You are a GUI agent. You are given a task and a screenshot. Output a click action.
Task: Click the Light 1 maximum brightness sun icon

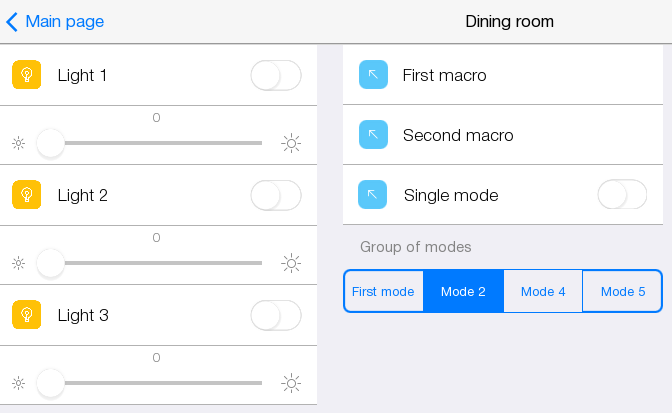tap(291, 143)
